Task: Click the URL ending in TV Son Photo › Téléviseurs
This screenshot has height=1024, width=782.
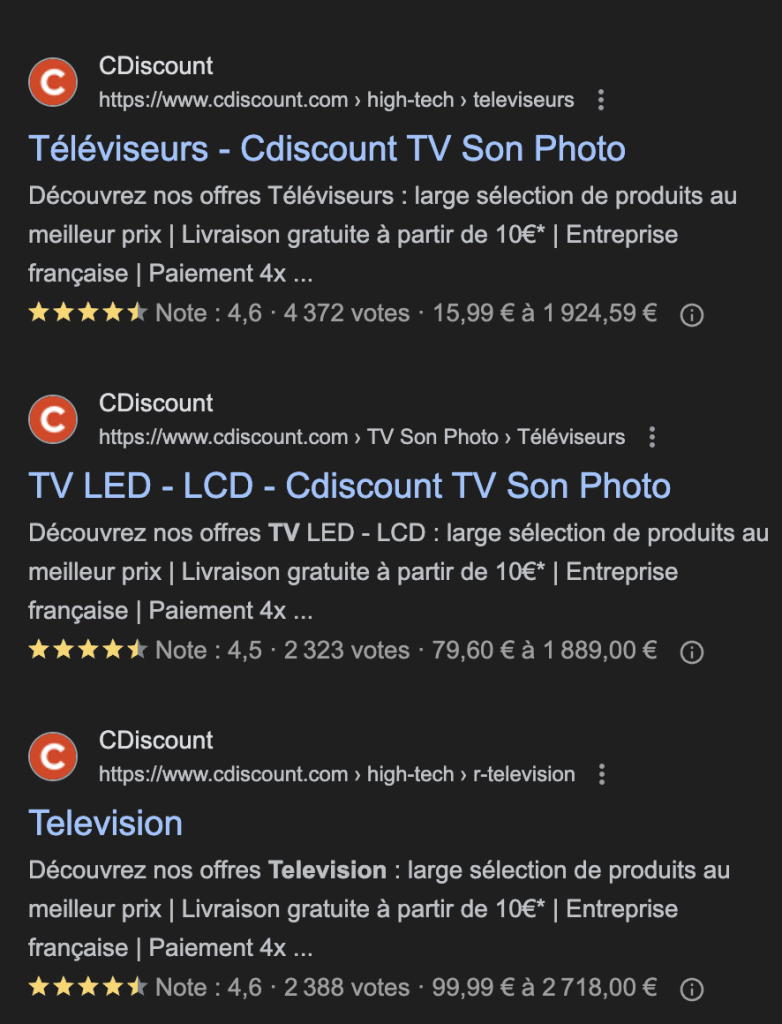Action: click(x=361, y=437)
